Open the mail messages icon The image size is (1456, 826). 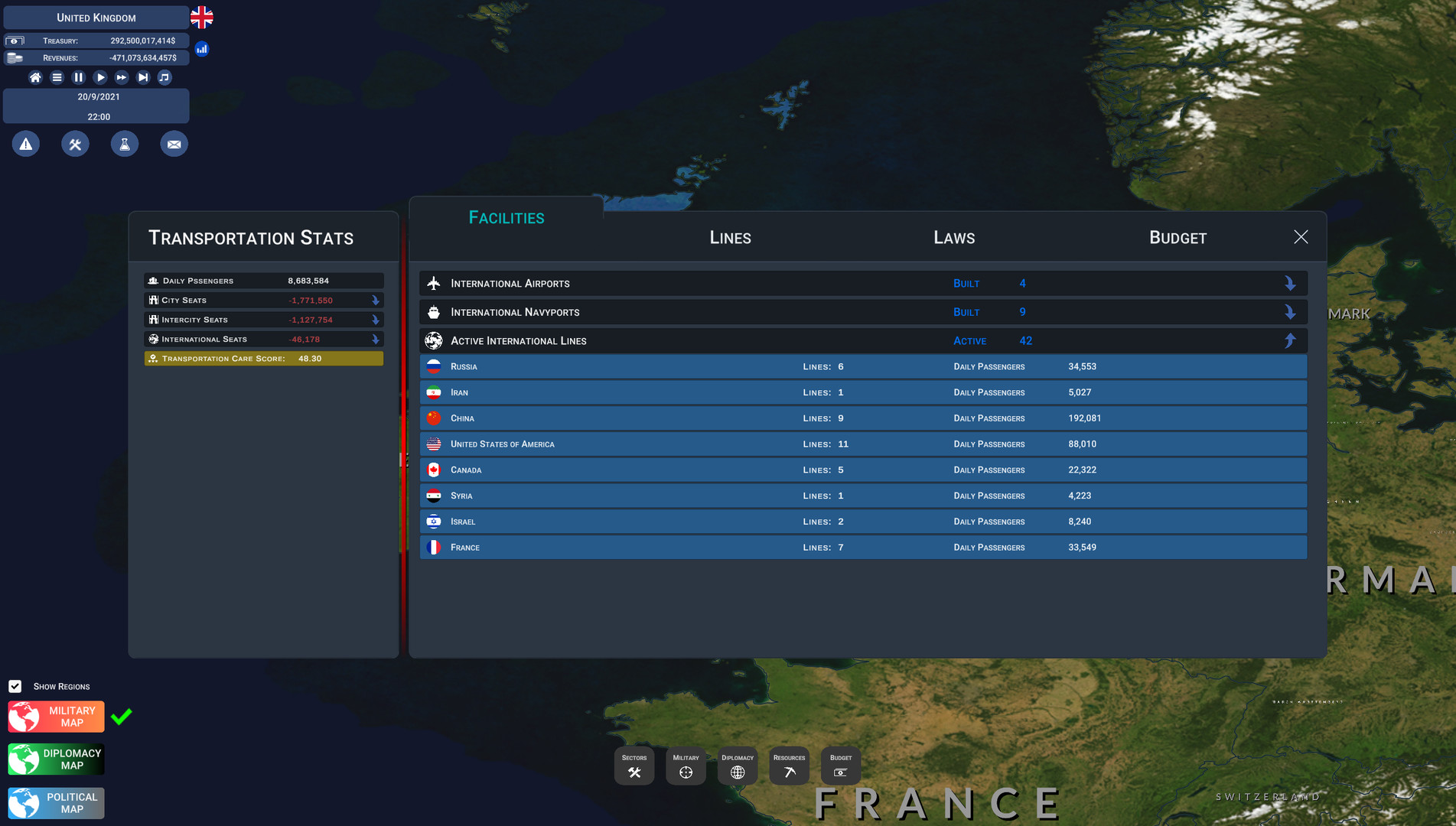pyautogui.click(x=174, y=144)
